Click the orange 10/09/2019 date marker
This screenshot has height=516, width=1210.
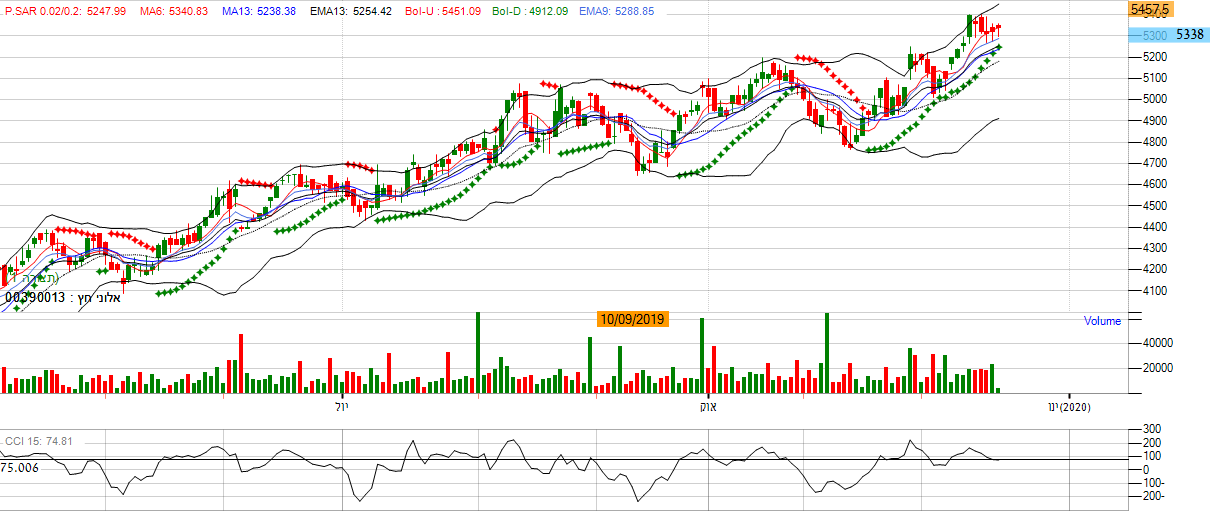633,320
